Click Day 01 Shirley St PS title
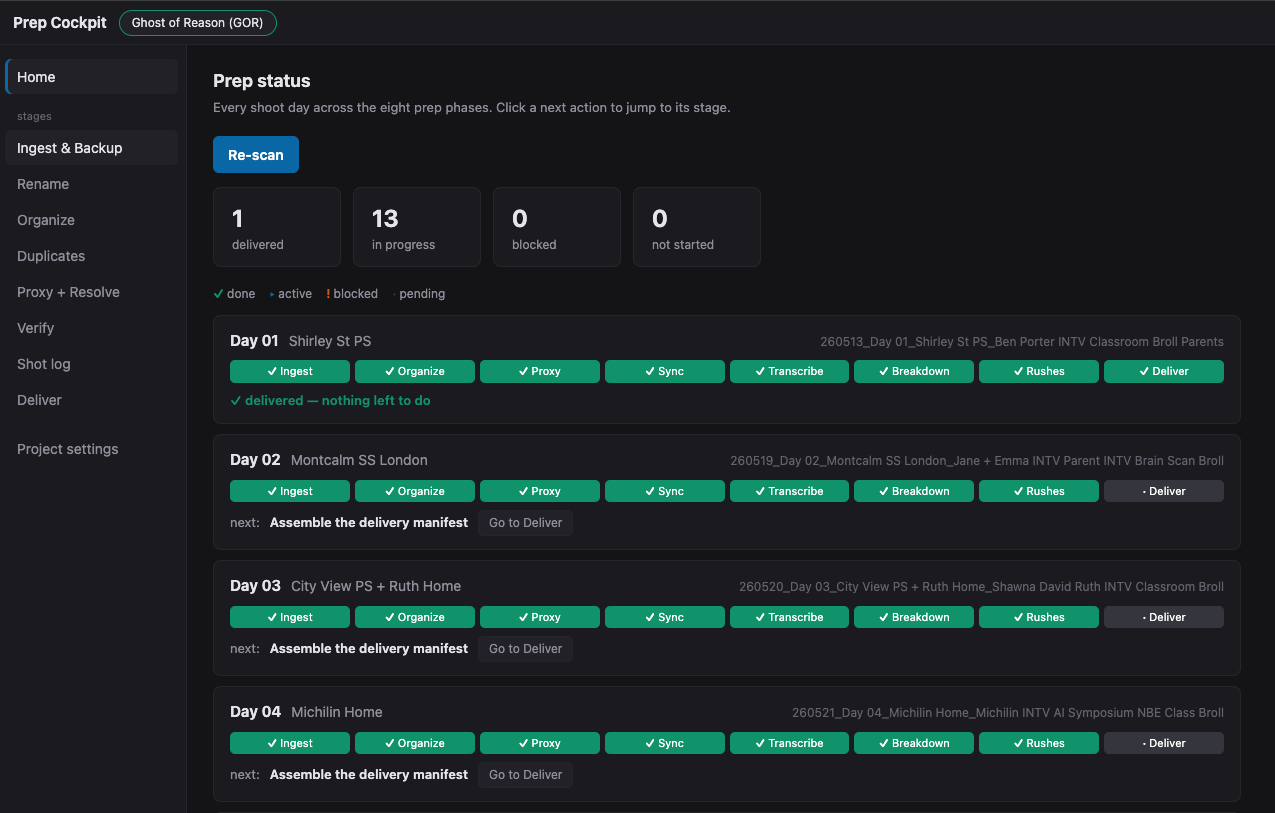The image size is (1275, 813). [300, 341]
